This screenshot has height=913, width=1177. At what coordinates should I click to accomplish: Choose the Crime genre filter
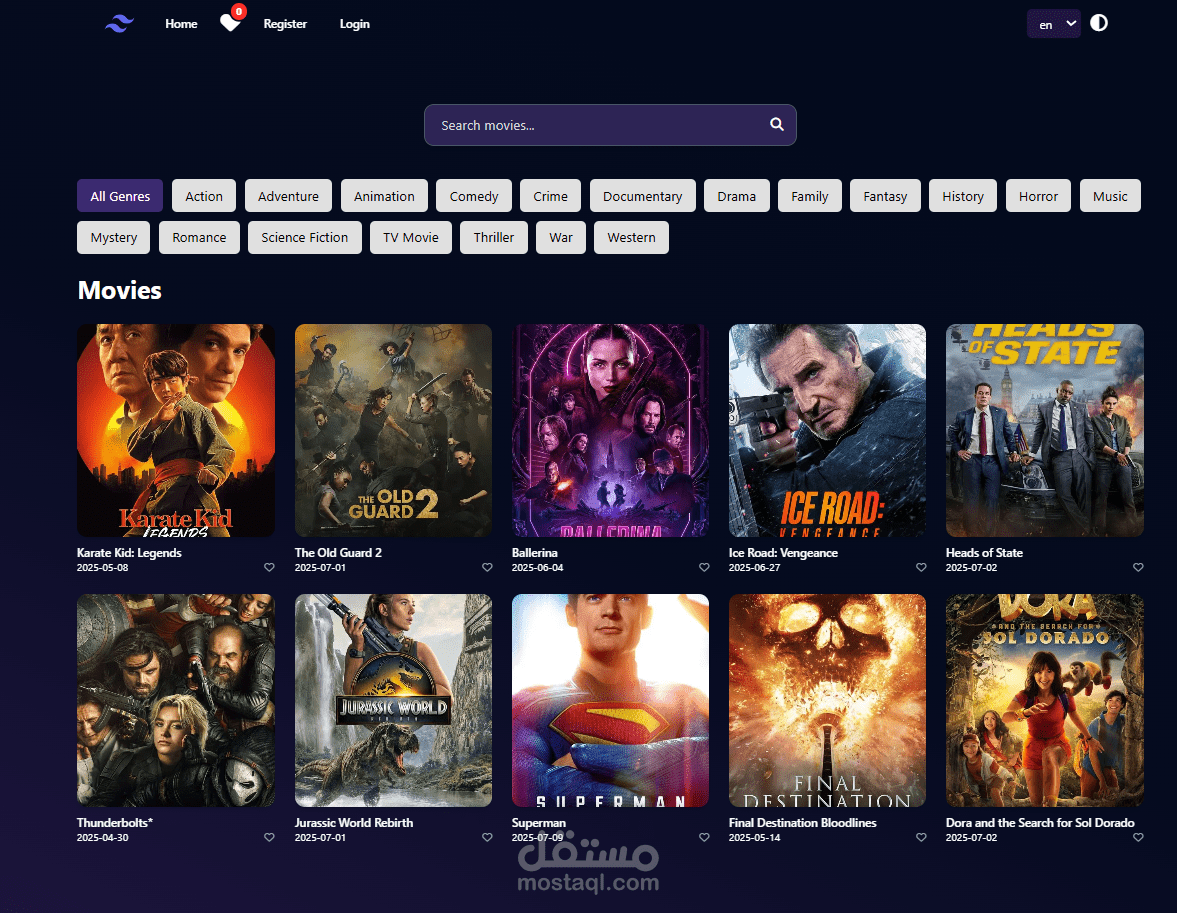550,196
